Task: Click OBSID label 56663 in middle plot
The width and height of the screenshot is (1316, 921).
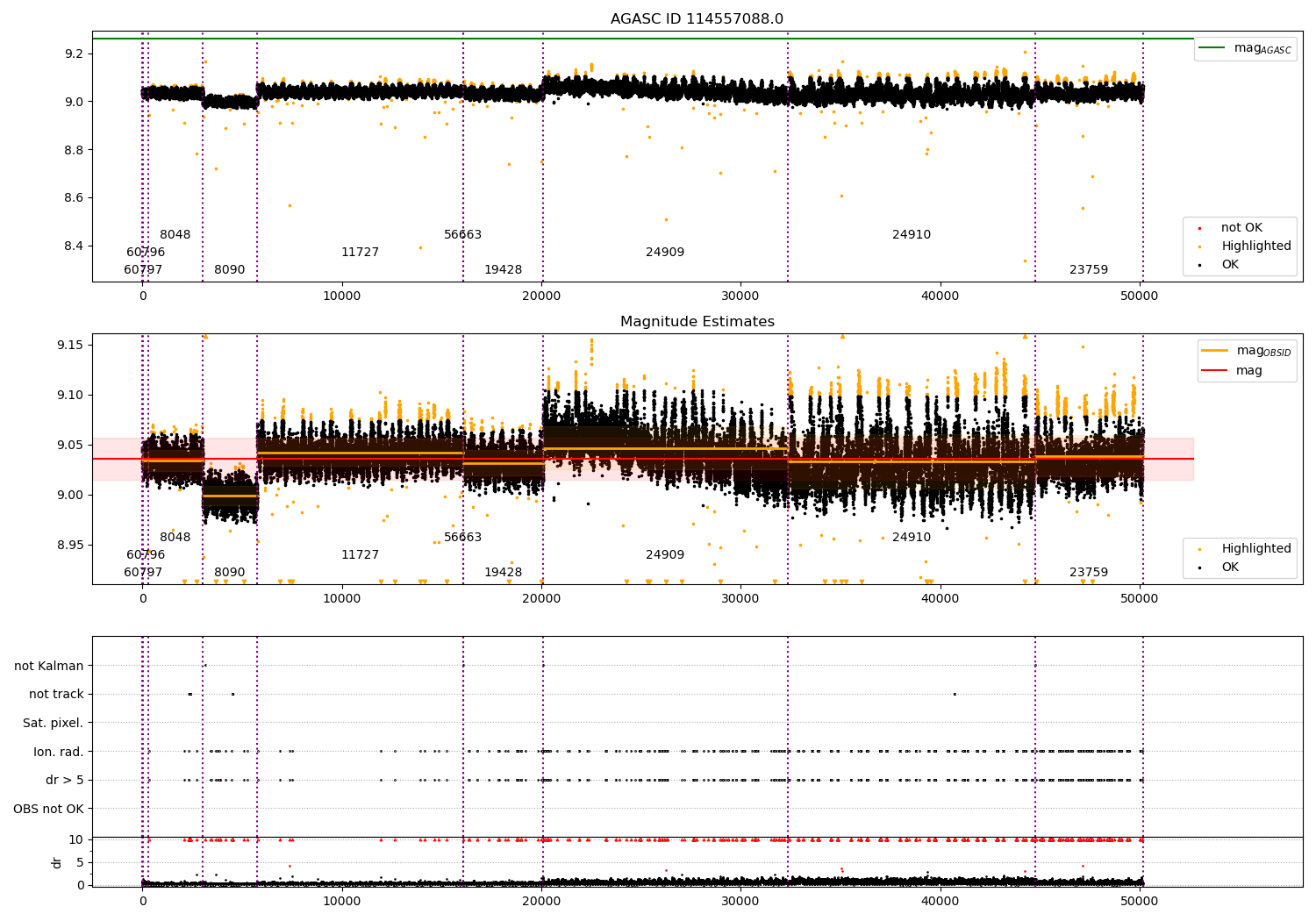Action: click(x=462, y=538)
